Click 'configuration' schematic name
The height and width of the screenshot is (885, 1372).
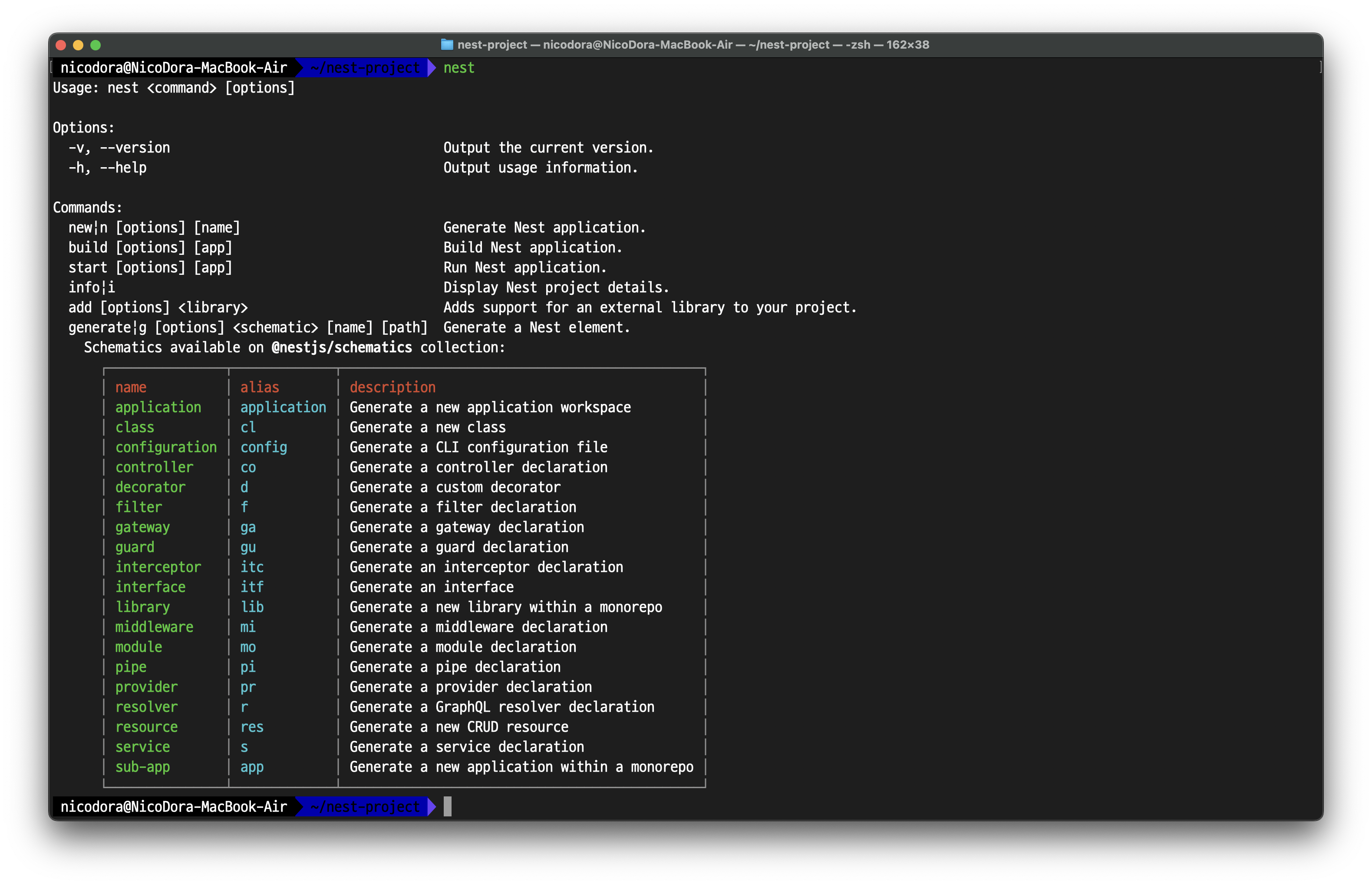tap(166, 448)
